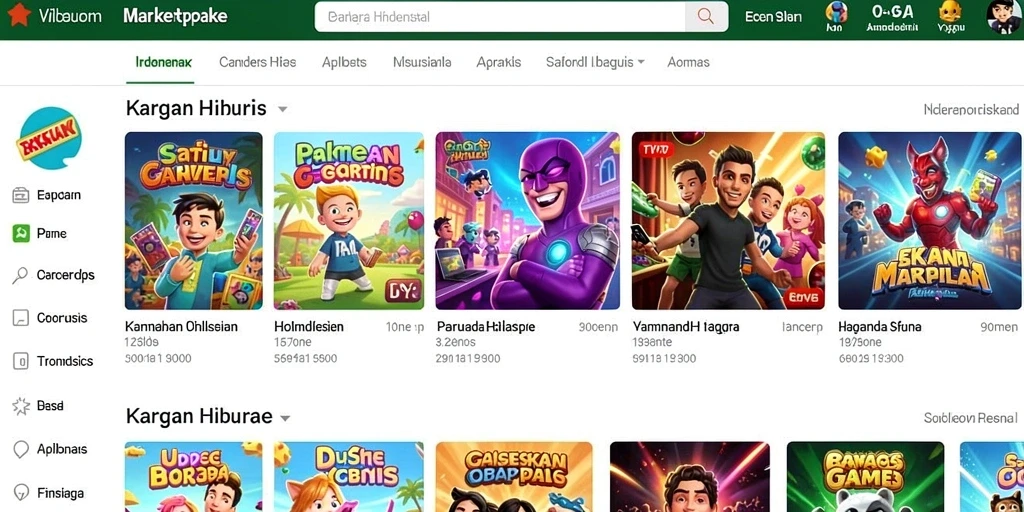This screenshot has height=512, width=1024.
Task: Click the Eapcam sidebar icon
Action: [21, 195]
